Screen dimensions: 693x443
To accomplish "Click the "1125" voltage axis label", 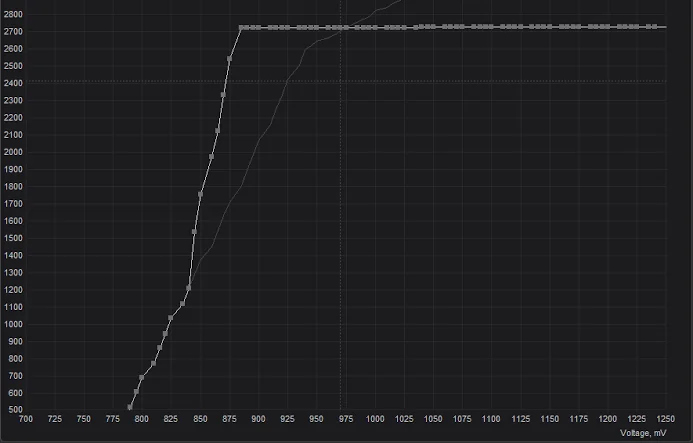I will (x=521, y=419).
